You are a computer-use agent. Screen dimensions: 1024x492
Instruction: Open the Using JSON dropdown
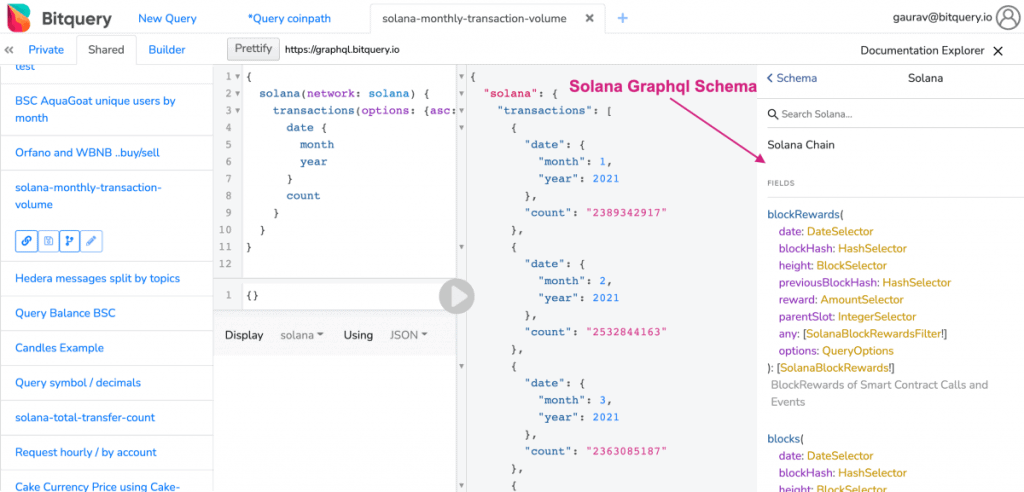click(x=408, y=335)
